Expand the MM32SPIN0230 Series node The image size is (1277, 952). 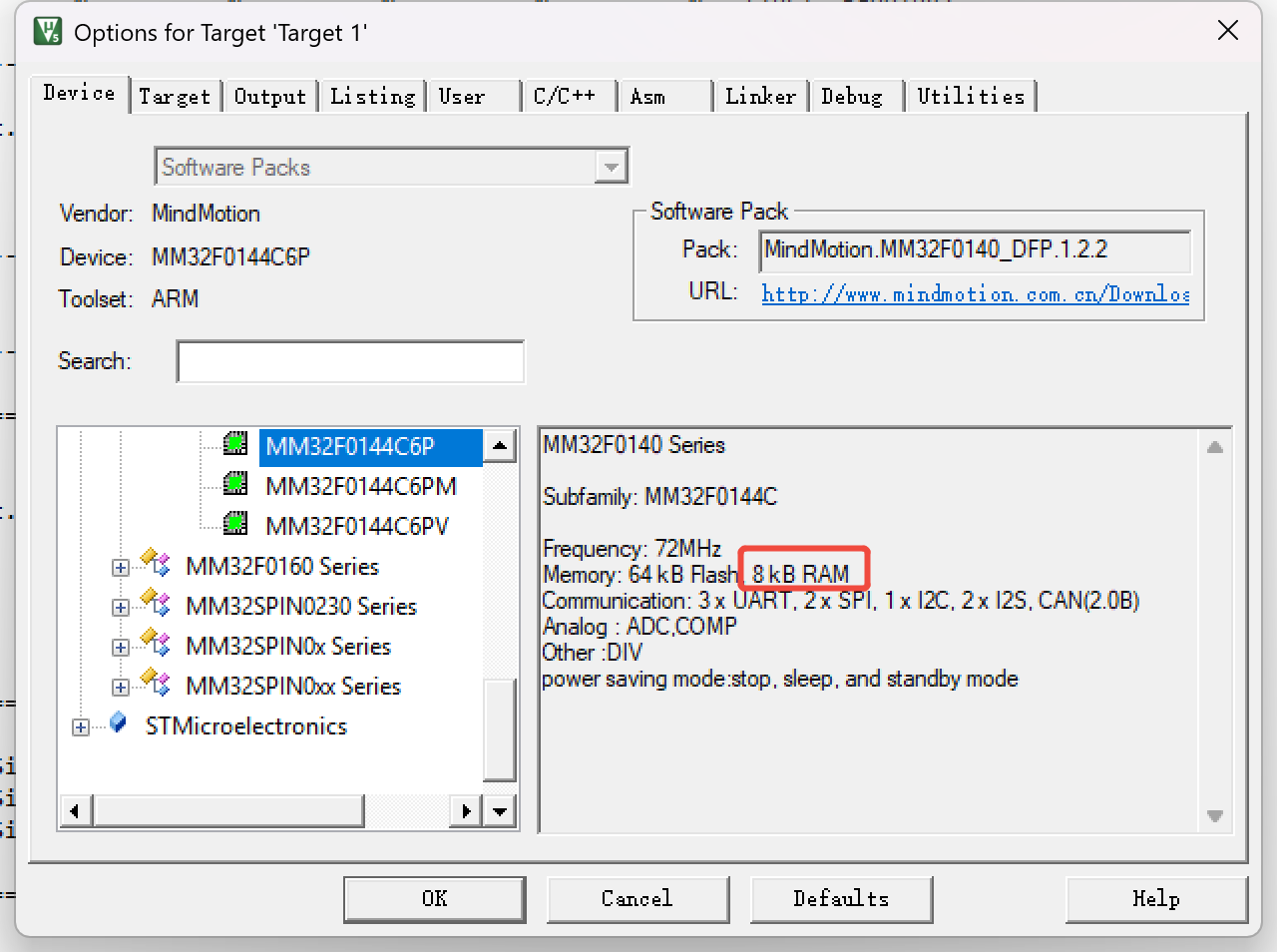(121, 608)
